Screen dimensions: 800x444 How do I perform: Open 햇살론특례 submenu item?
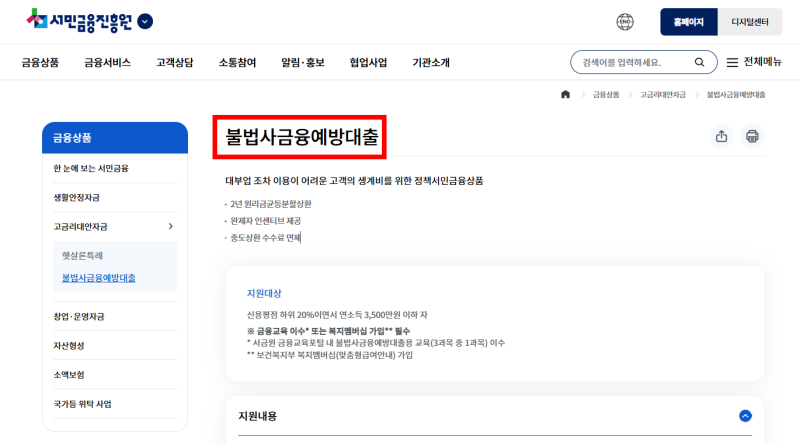click(82, 255)
